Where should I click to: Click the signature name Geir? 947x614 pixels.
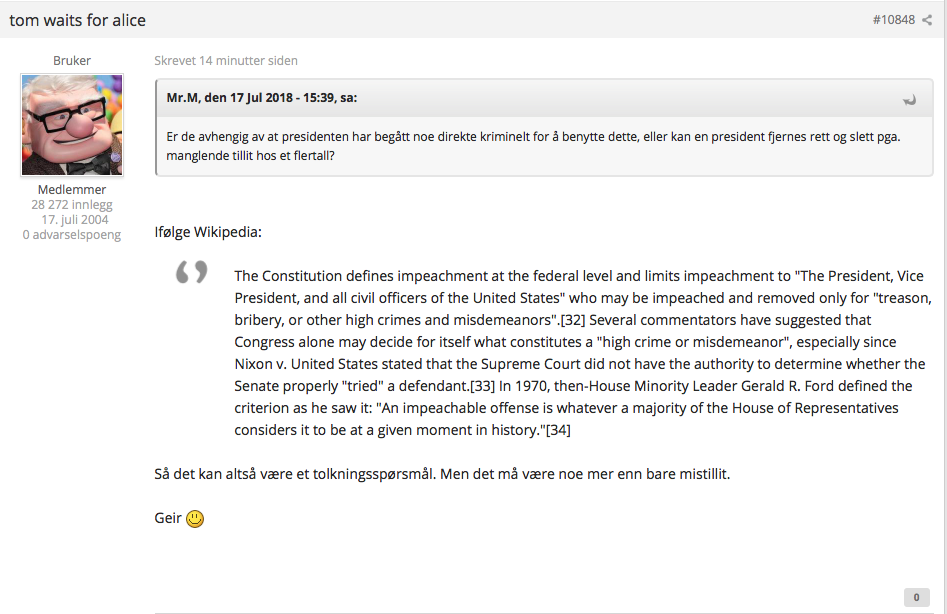(x=168, y=518)
